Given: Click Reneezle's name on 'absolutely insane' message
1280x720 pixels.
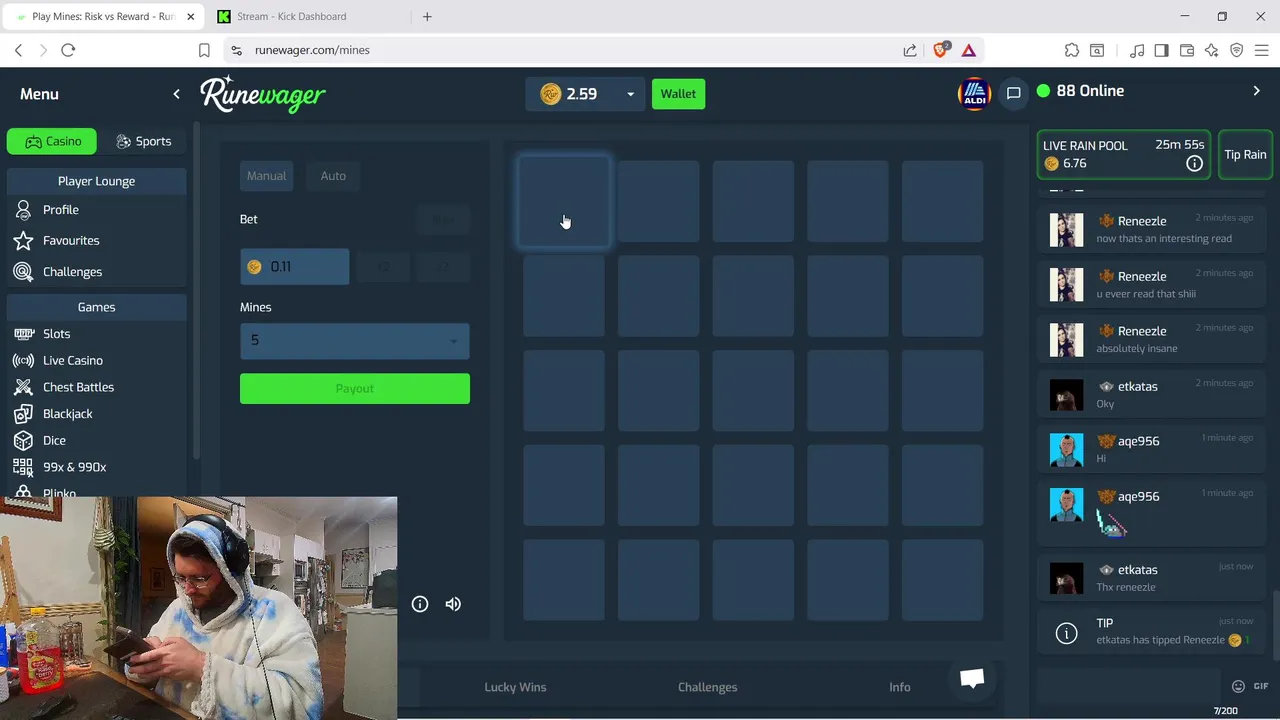Looking at the screenshot, I should pos(1142,331).
